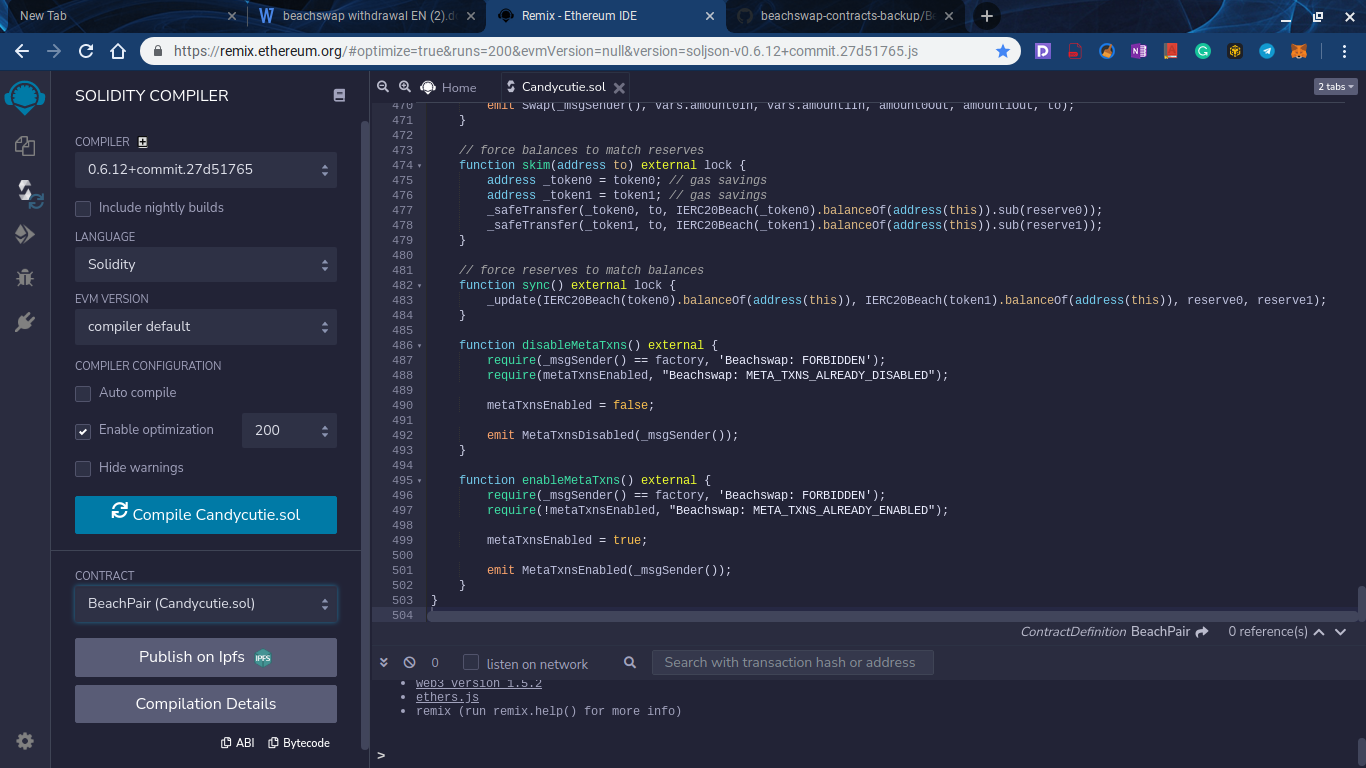Collapse enableMetaTxns fold arrow at line 495

pos(420,481)
